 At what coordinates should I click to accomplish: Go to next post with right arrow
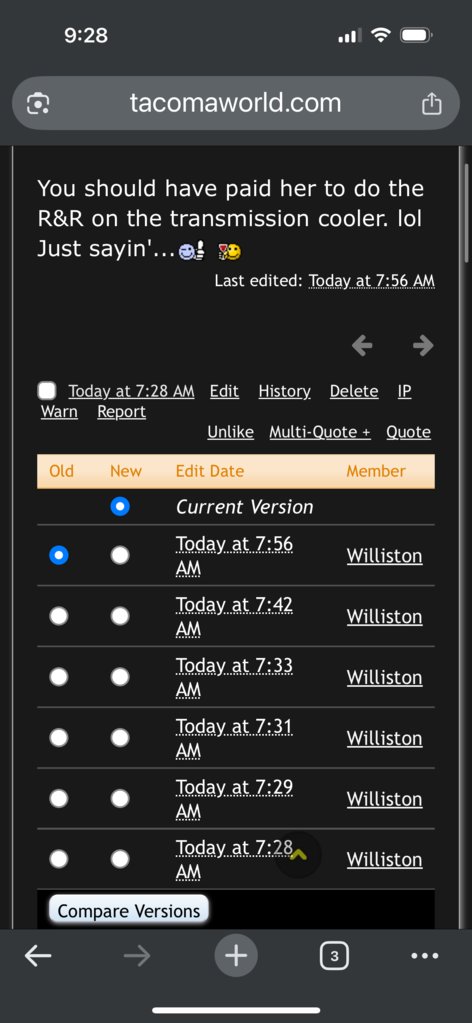[x=423, y=345]
